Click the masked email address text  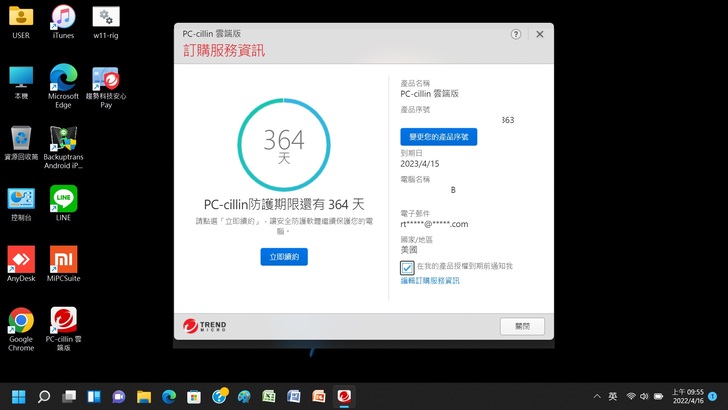click(434, 224)
